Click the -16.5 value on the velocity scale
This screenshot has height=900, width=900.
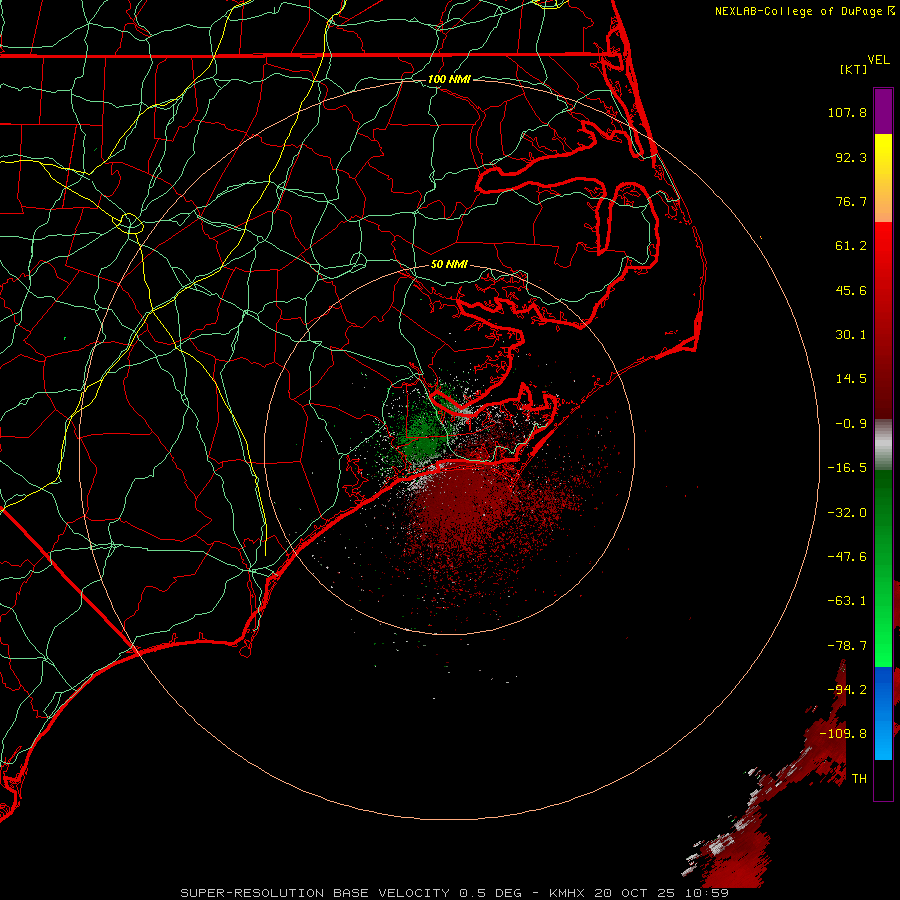847,468
